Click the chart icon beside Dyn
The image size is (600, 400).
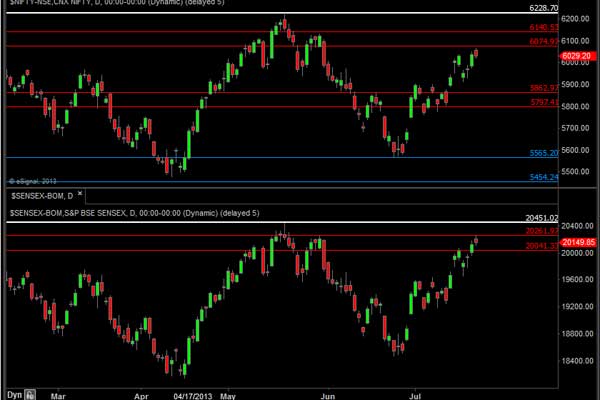(30, 395)
